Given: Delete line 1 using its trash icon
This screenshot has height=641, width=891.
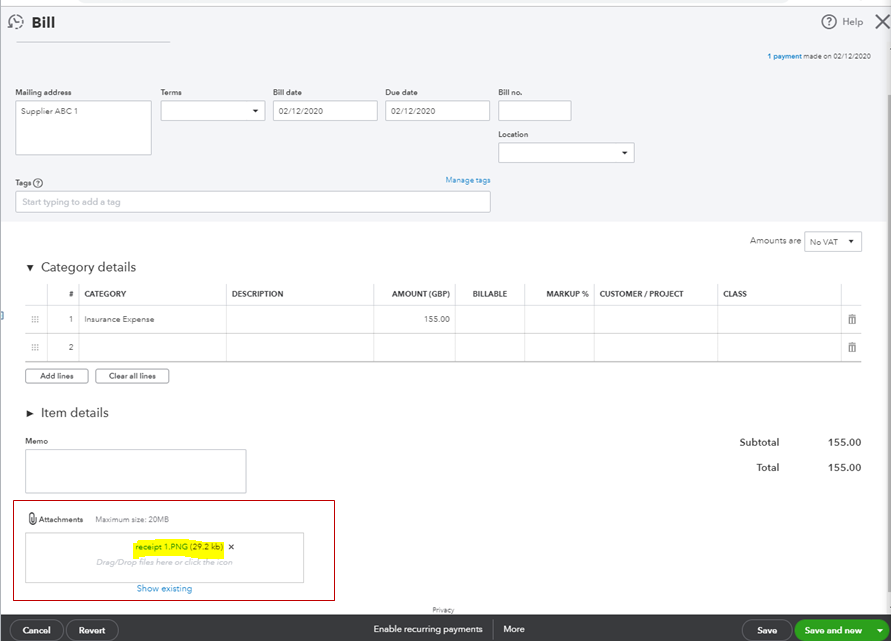Looking at the screenshot, I should point(851,318).
